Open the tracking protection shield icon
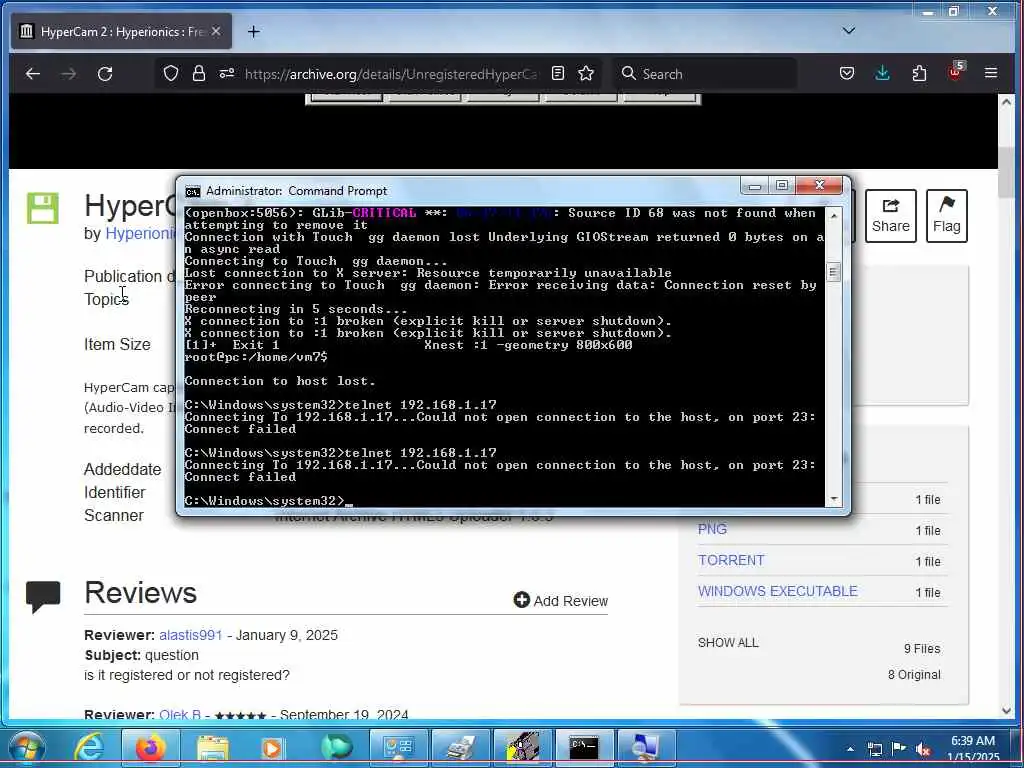The image size is (1024, 768). pos(170,74)
